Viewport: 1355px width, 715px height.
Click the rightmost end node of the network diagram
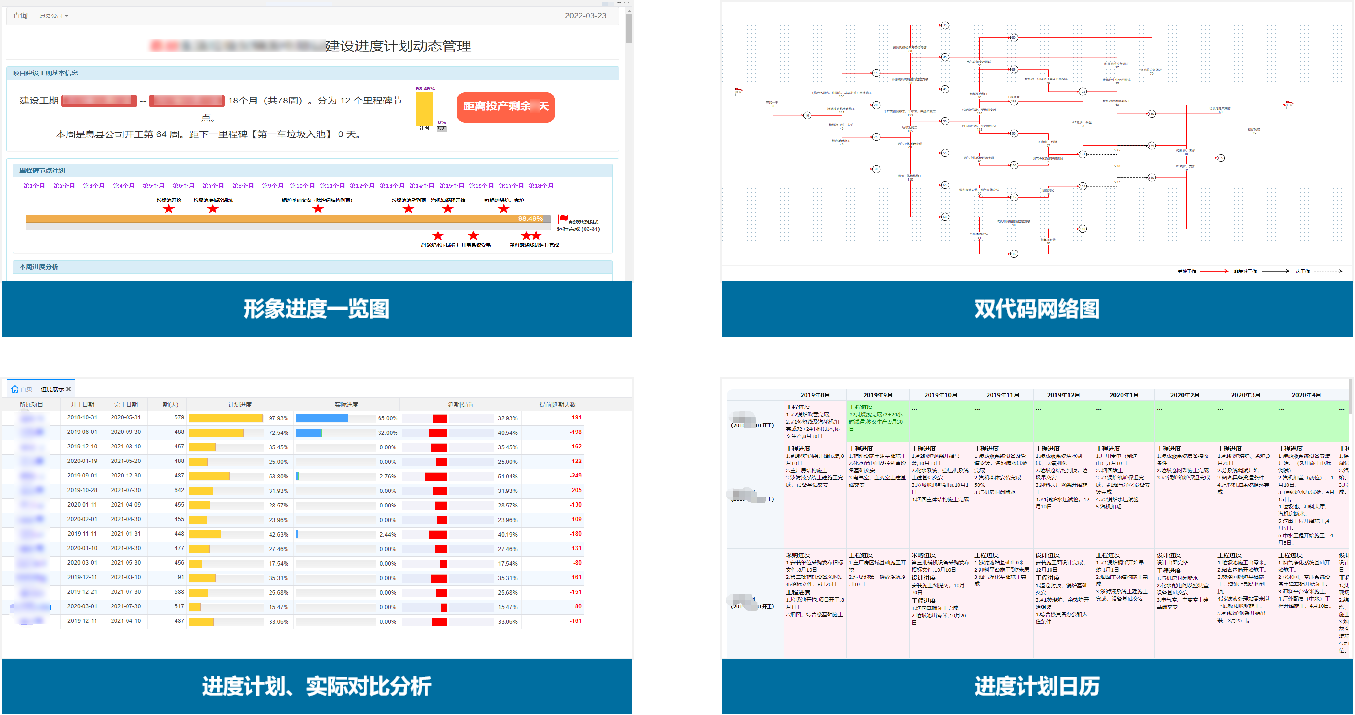pos(1221,158)
